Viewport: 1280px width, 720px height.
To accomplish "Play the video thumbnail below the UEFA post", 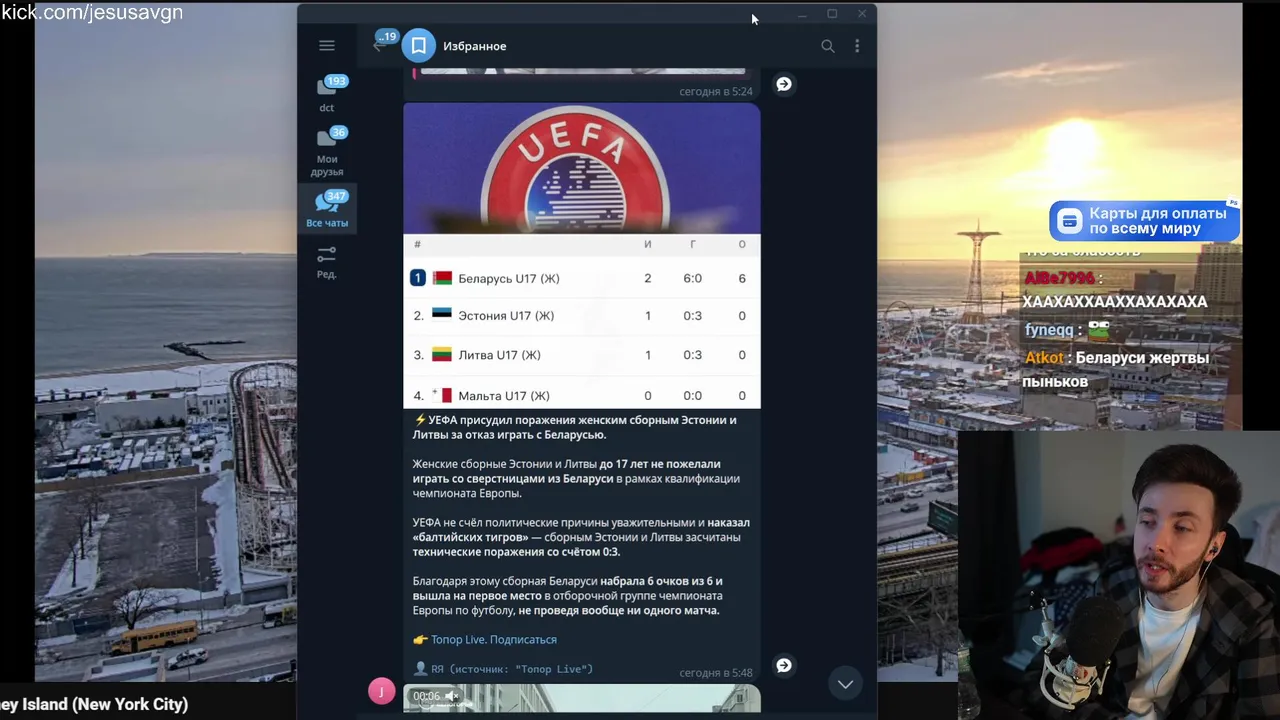I will click(582, 698).
